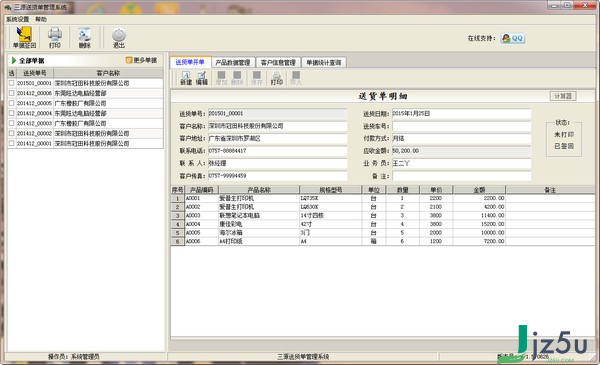This screenshot has width=600, height=365.
Task: Click the green arrow beside 全部单据
Action: [14, 60]
